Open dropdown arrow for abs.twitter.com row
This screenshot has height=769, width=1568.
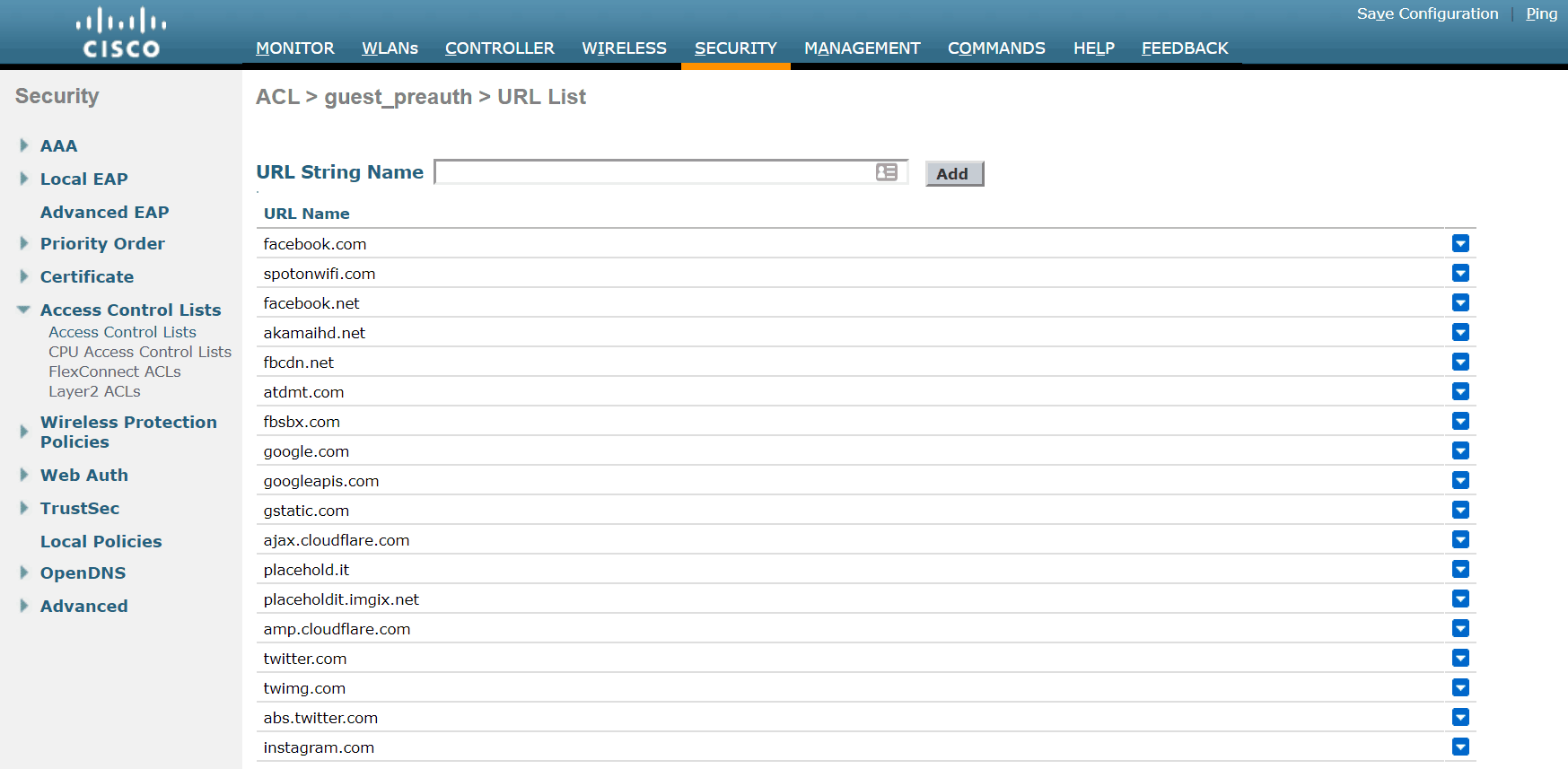(x=1460, y=717)
